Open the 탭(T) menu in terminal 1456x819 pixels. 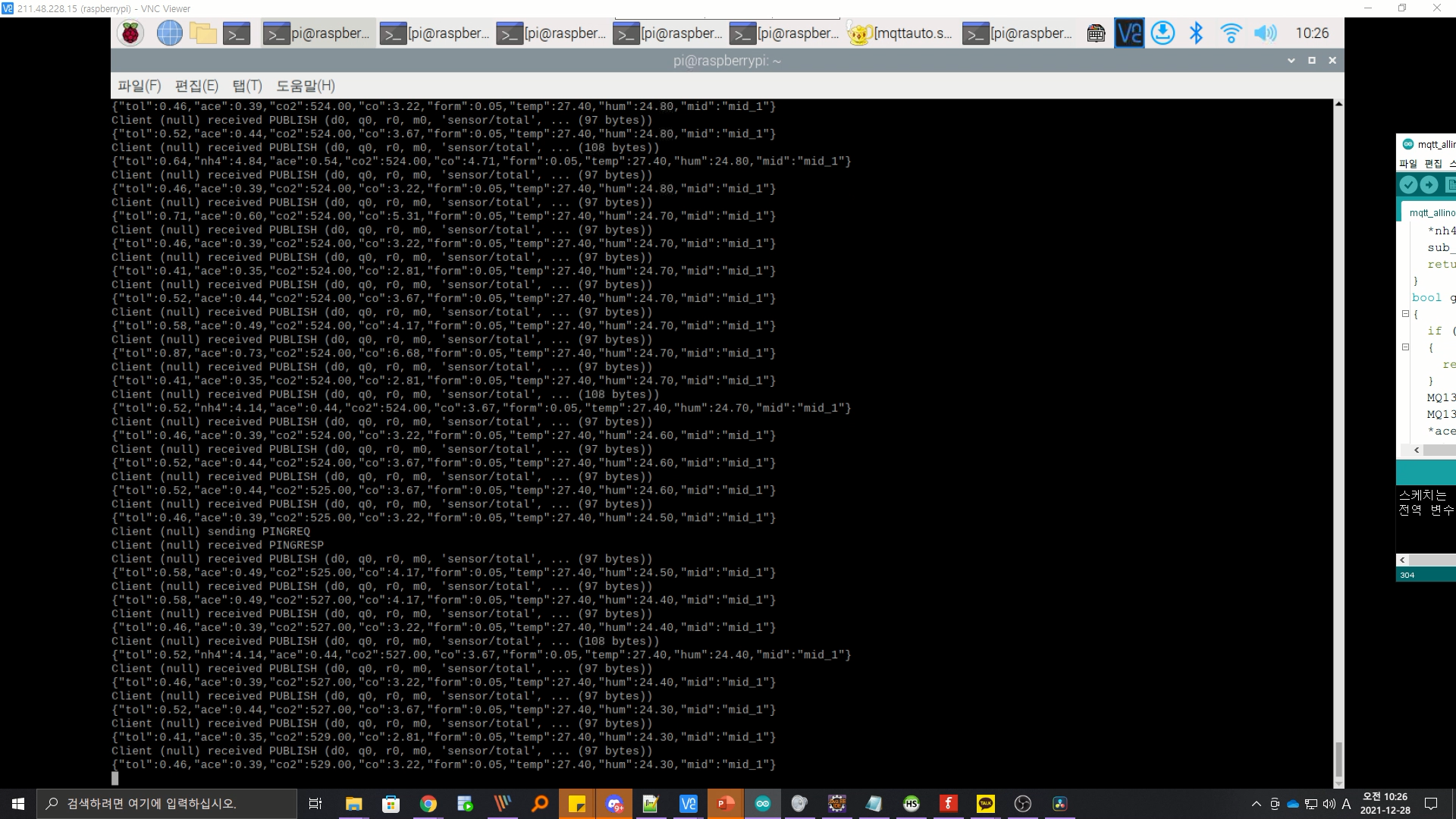247,86
